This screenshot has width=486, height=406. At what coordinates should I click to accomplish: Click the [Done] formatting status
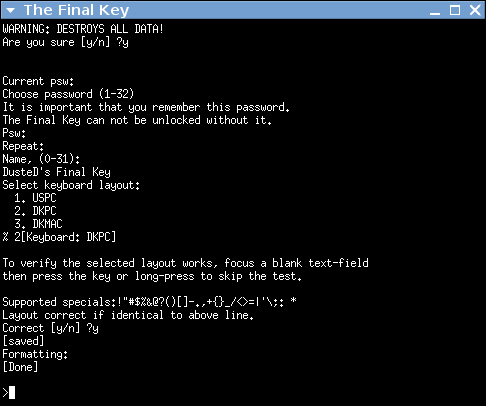(20, 367)
